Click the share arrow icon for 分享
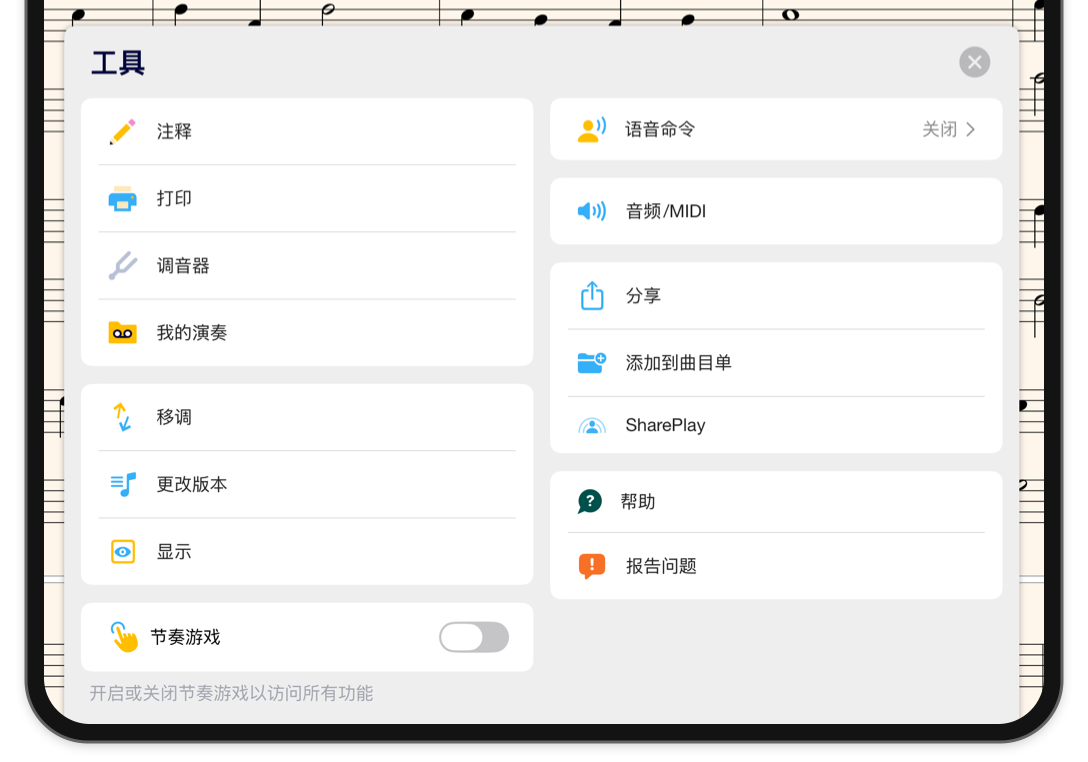This screenshot has width=1088, height=762. click(592, 296)
